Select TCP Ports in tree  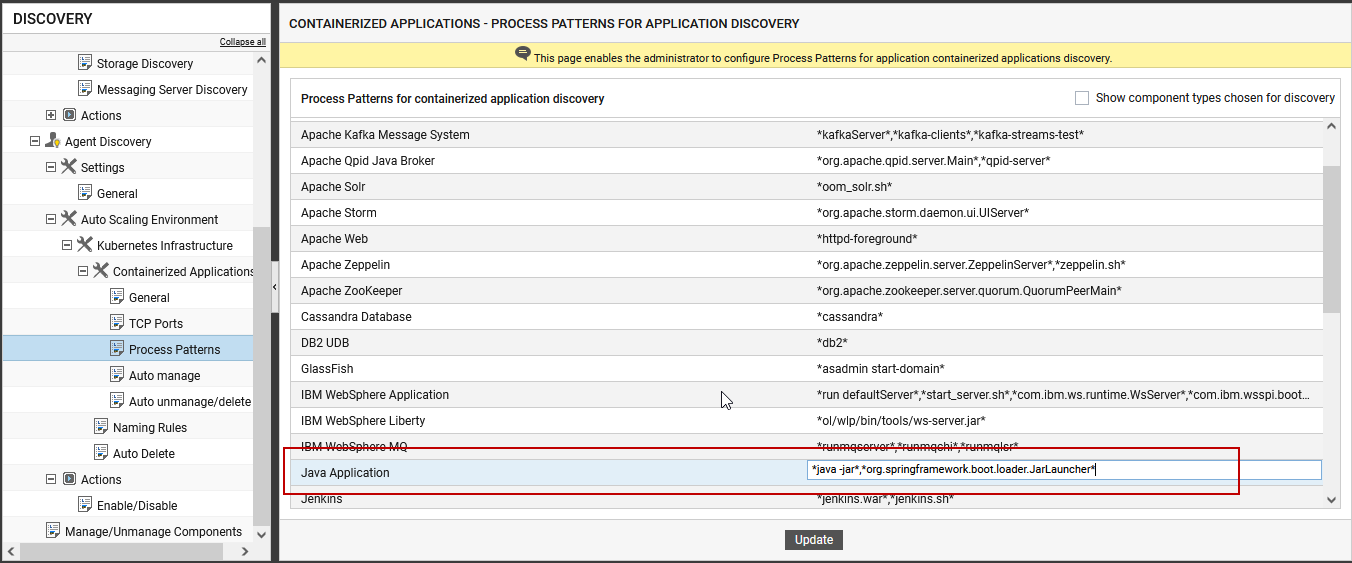pyautogui.click(x=156, y=323)
